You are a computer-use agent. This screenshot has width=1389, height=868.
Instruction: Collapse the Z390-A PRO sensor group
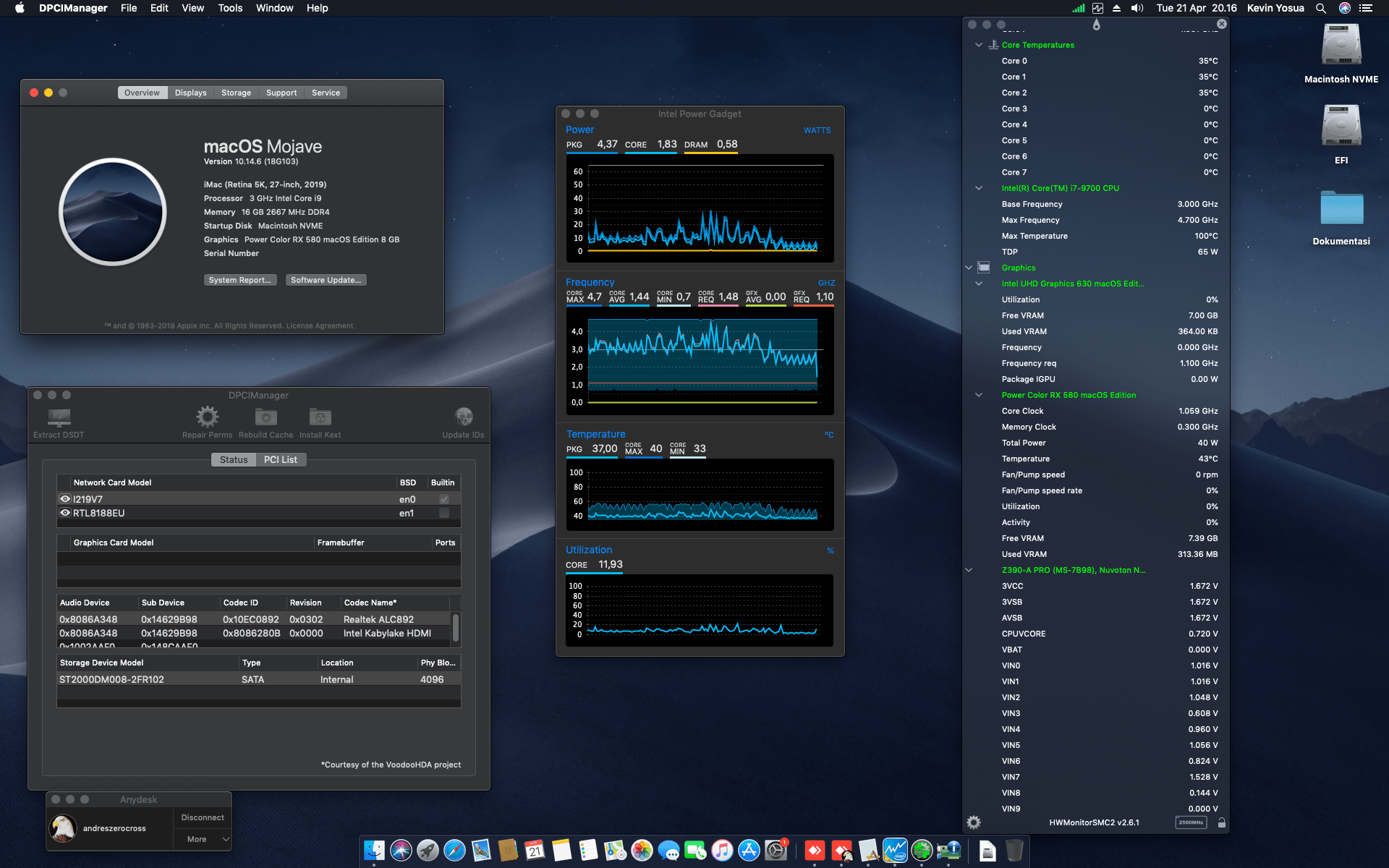click(969, 570)
